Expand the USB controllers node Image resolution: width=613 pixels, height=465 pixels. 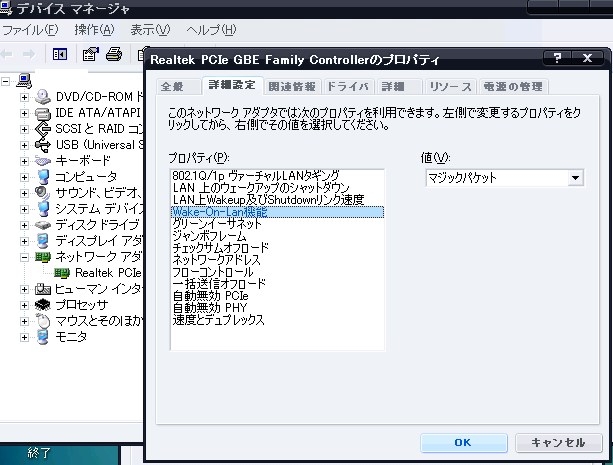coord(24,145)
